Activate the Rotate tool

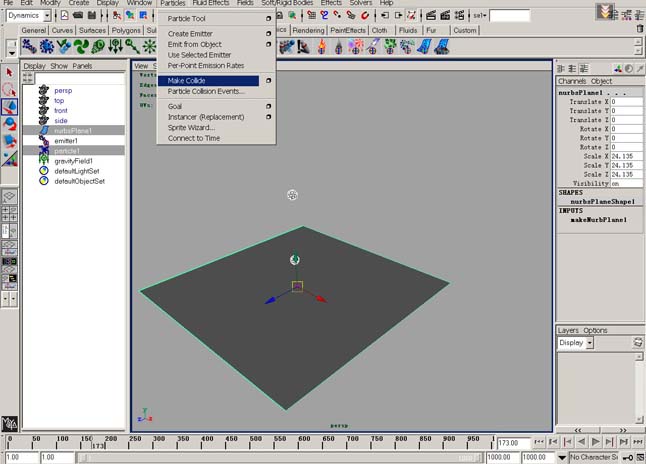coord(9,124)
